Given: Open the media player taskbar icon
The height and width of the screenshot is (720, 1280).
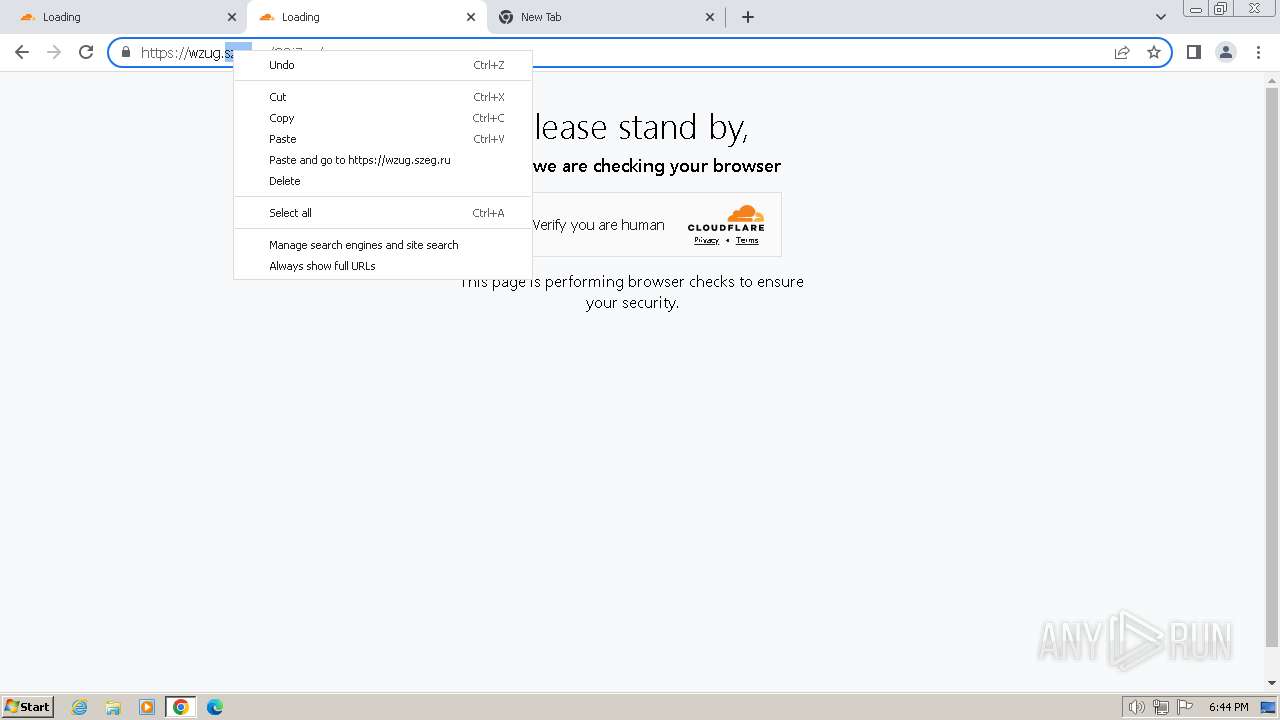Looking at the screenshot, I should [147, 707].
